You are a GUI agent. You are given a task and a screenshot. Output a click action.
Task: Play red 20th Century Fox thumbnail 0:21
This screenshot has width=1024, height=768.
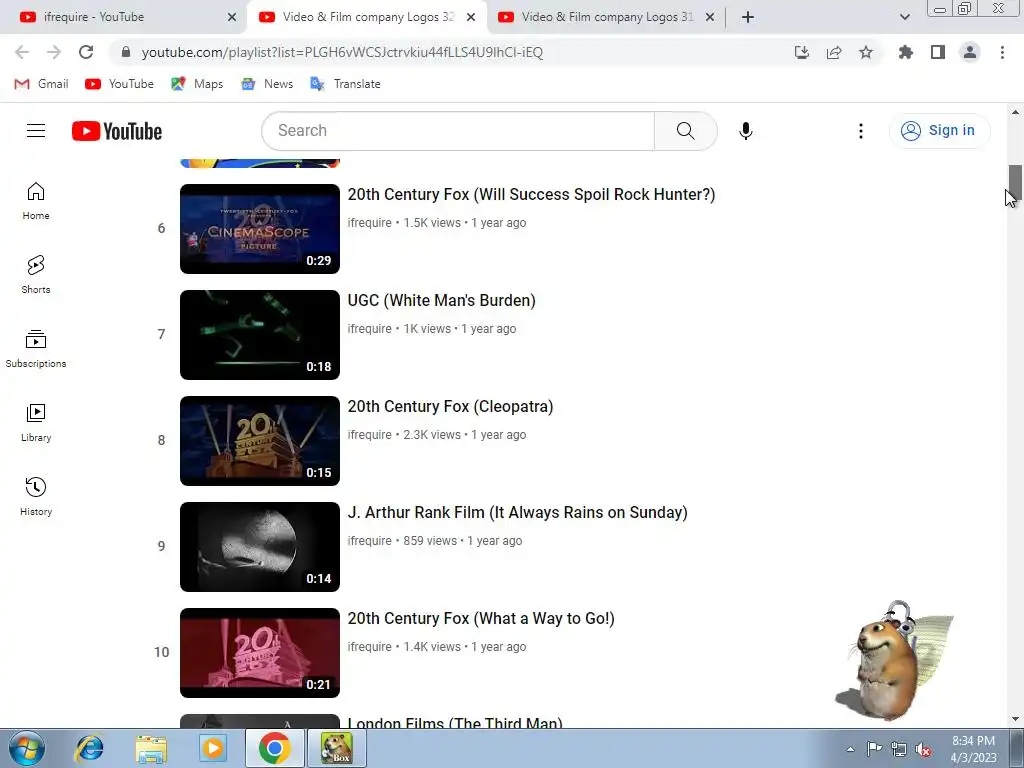click(260, 653)
